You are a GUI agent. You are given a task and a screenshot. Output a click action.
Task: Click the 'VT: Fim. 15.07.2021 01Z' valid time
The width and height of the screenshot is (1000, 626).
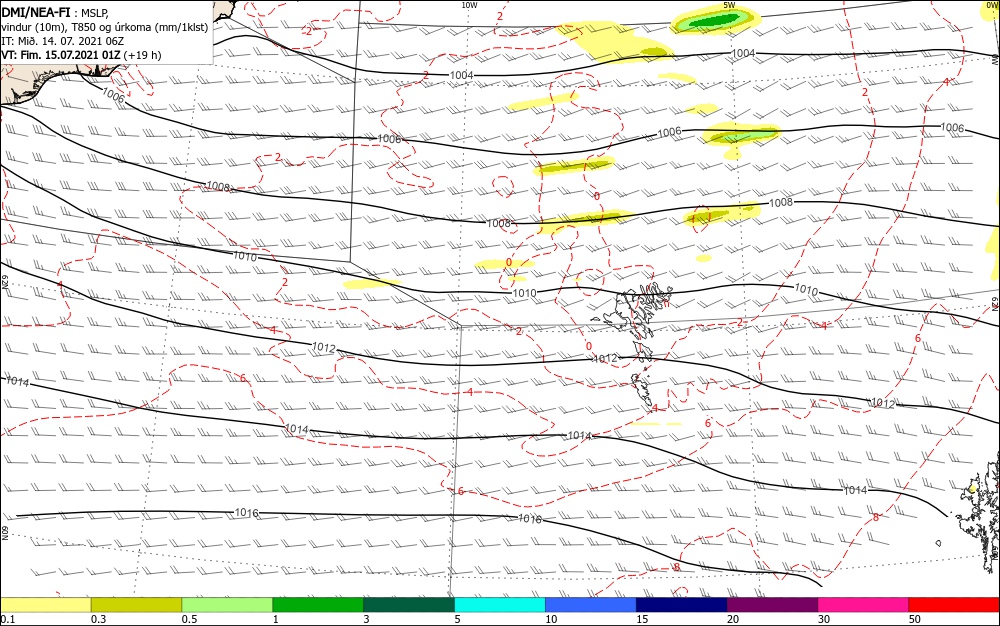pos(60,55)
